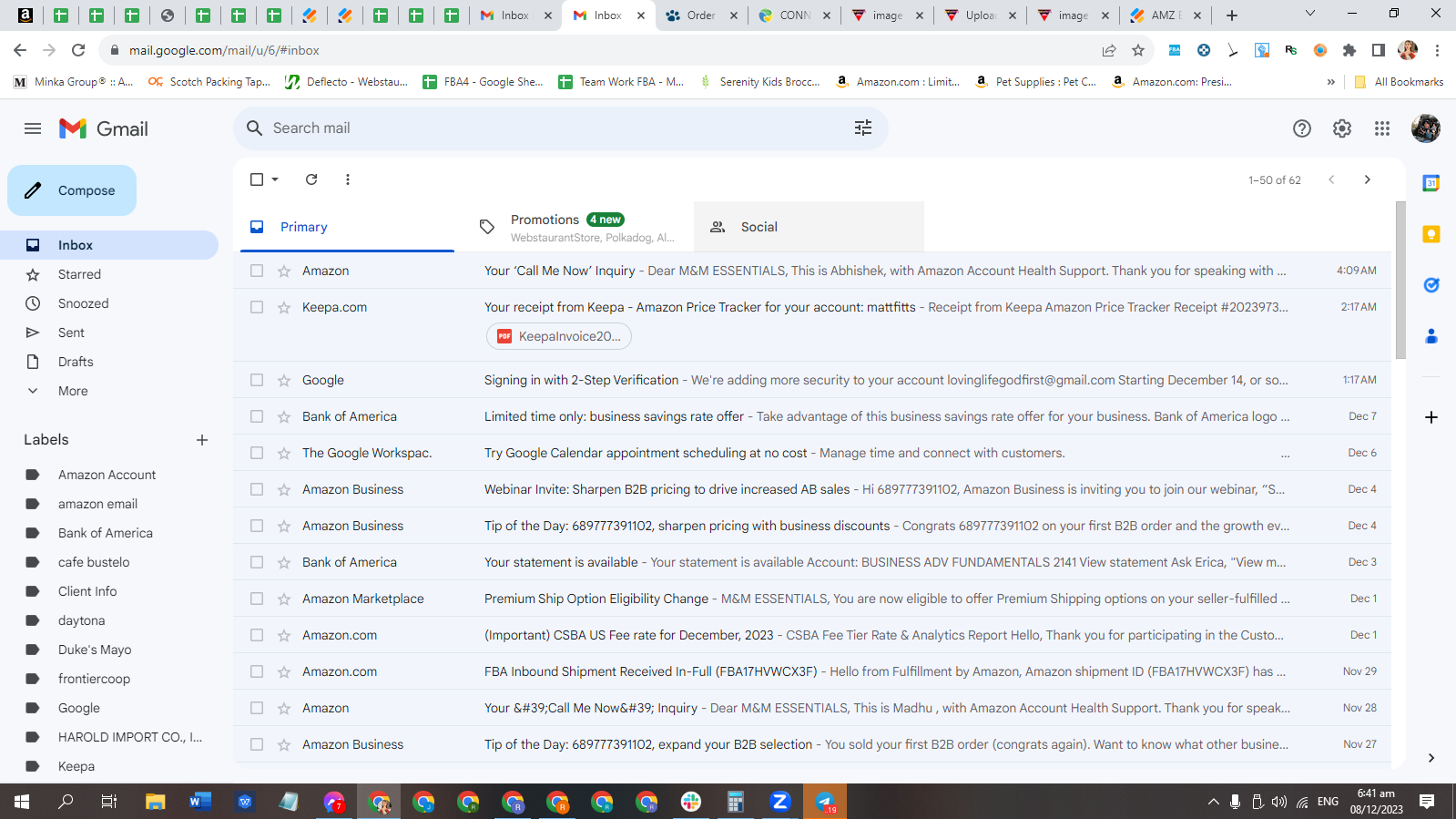1456x819 pixels.
Task: Open Gmail Support help icon
Action: 1302,128
